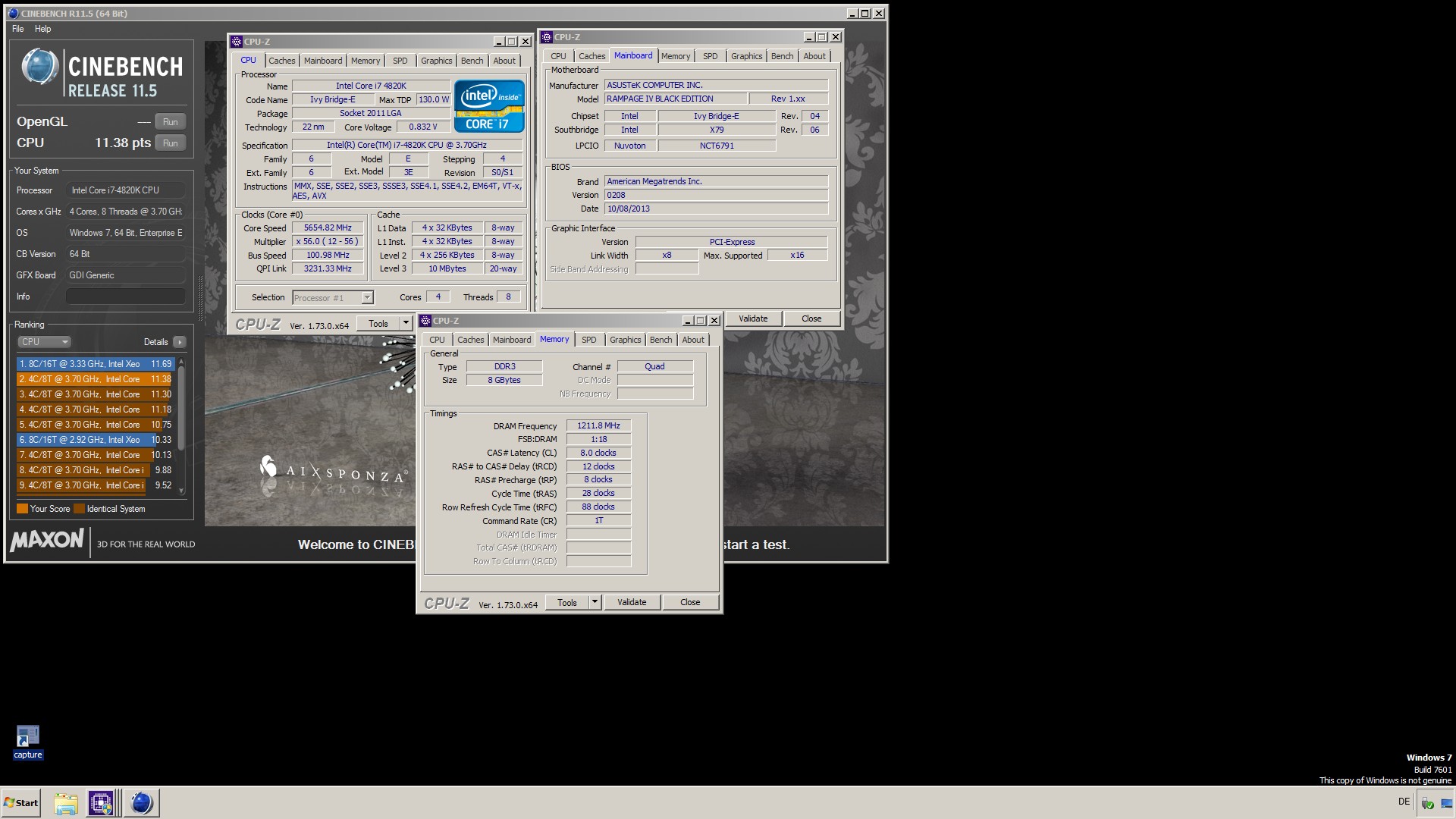This screenshot has height=819, width=1456.
Task: Click the Channel # value Quad
Action: tap(655, 366)
